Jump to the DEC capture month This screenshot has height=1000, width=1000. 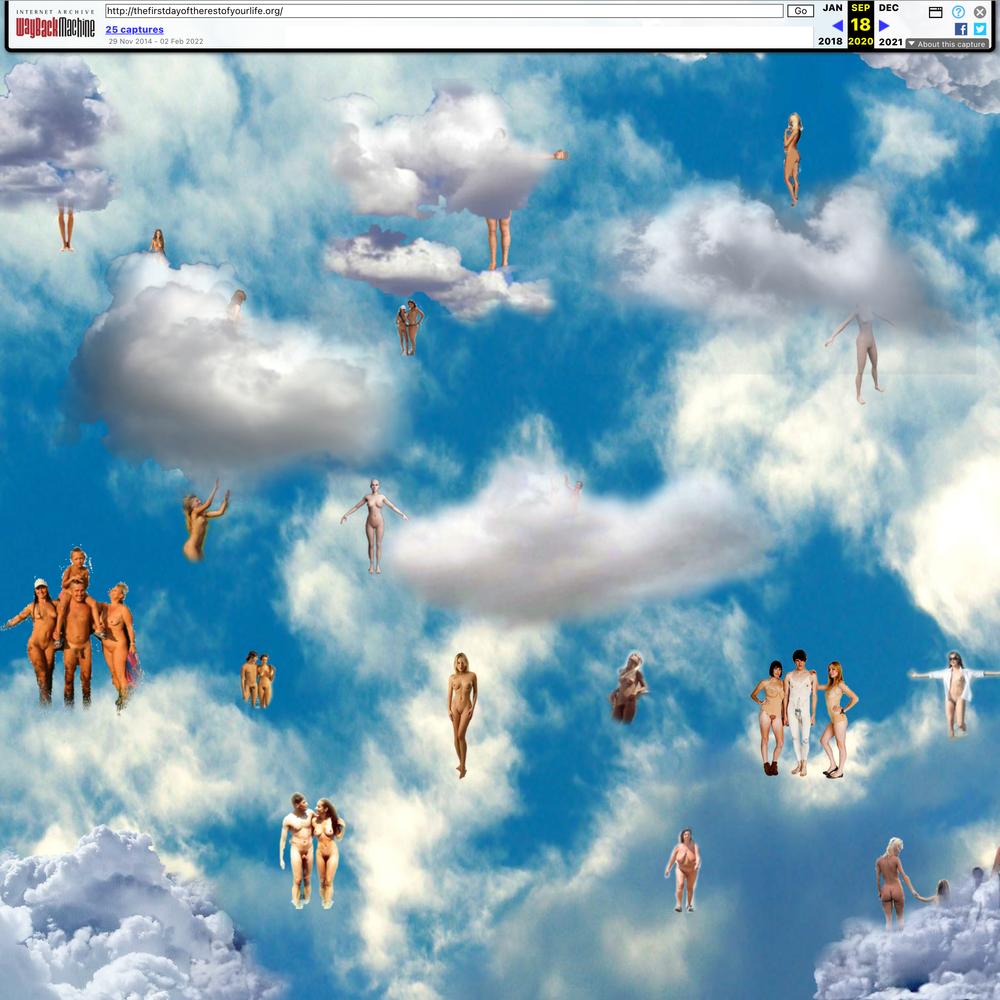(x=888, y=8)
